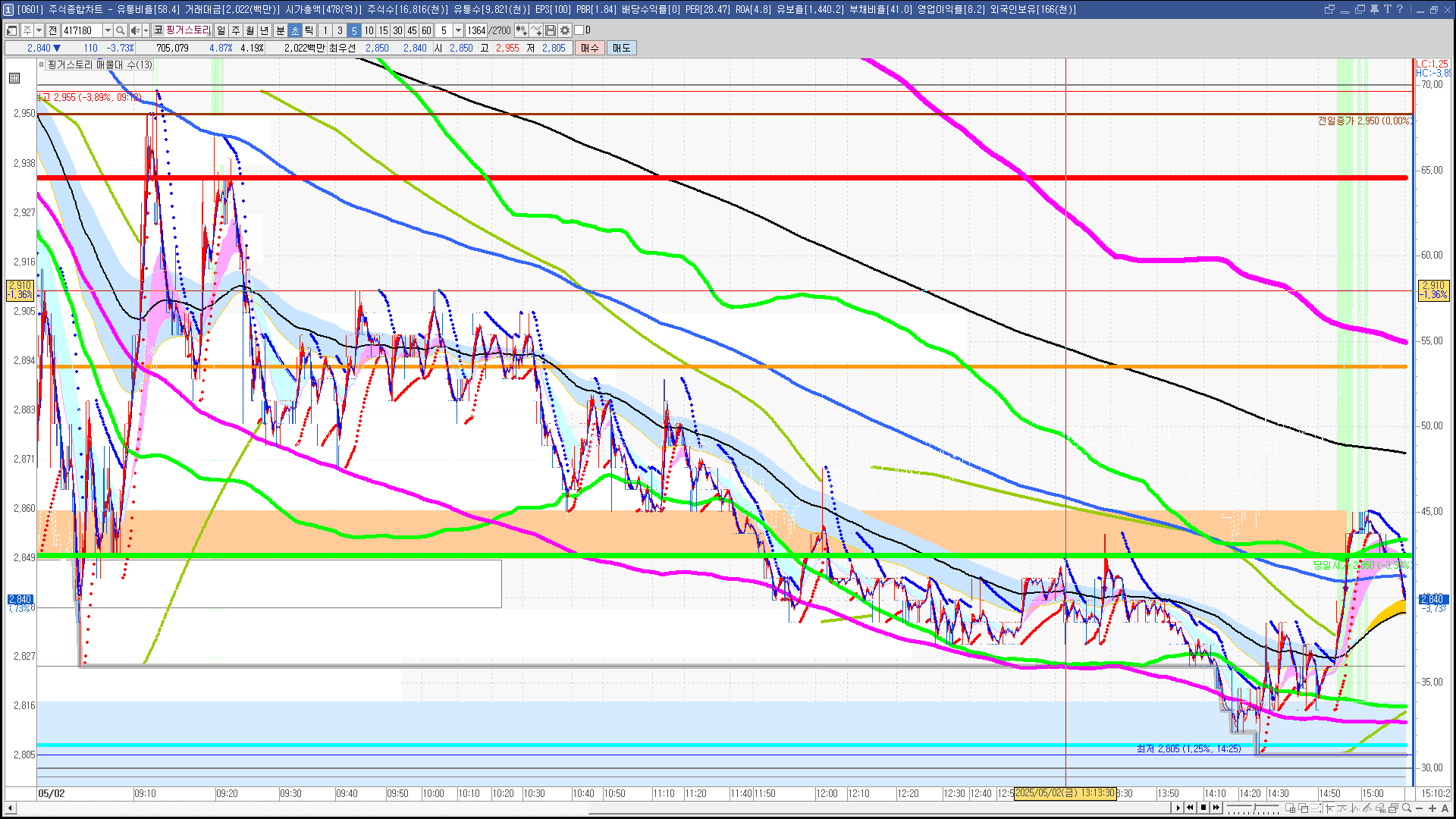Screen dimensions: 1456x819
Task: Select the 5-minute interval toggle button
Action: click(x=353, y=30)
